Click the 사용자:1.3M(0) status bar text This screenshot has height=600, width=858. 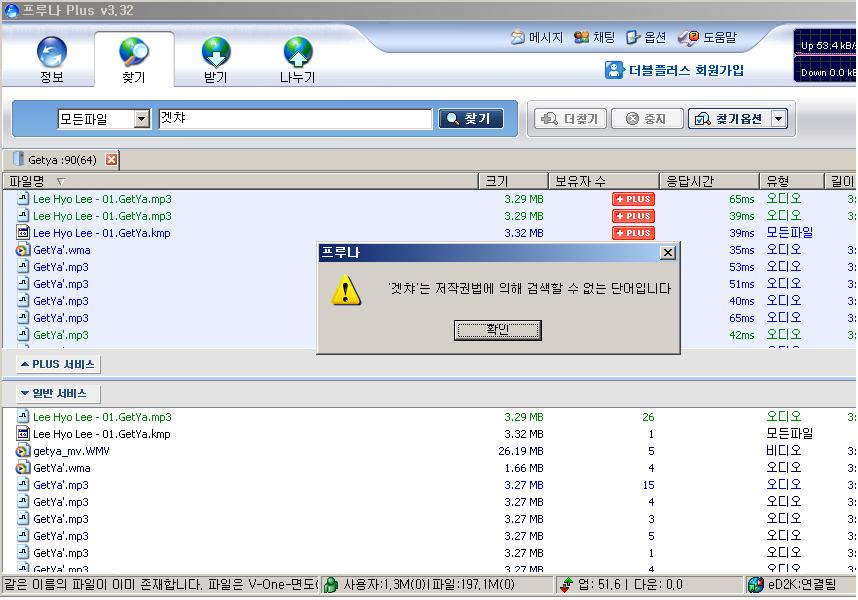click(x=384, y=585)
